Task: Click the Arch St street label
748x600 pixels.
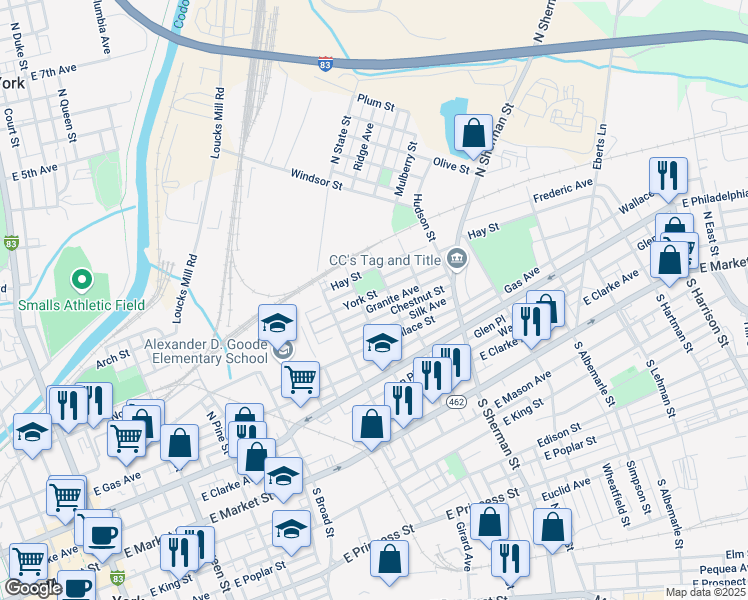Action: (113, 359)
